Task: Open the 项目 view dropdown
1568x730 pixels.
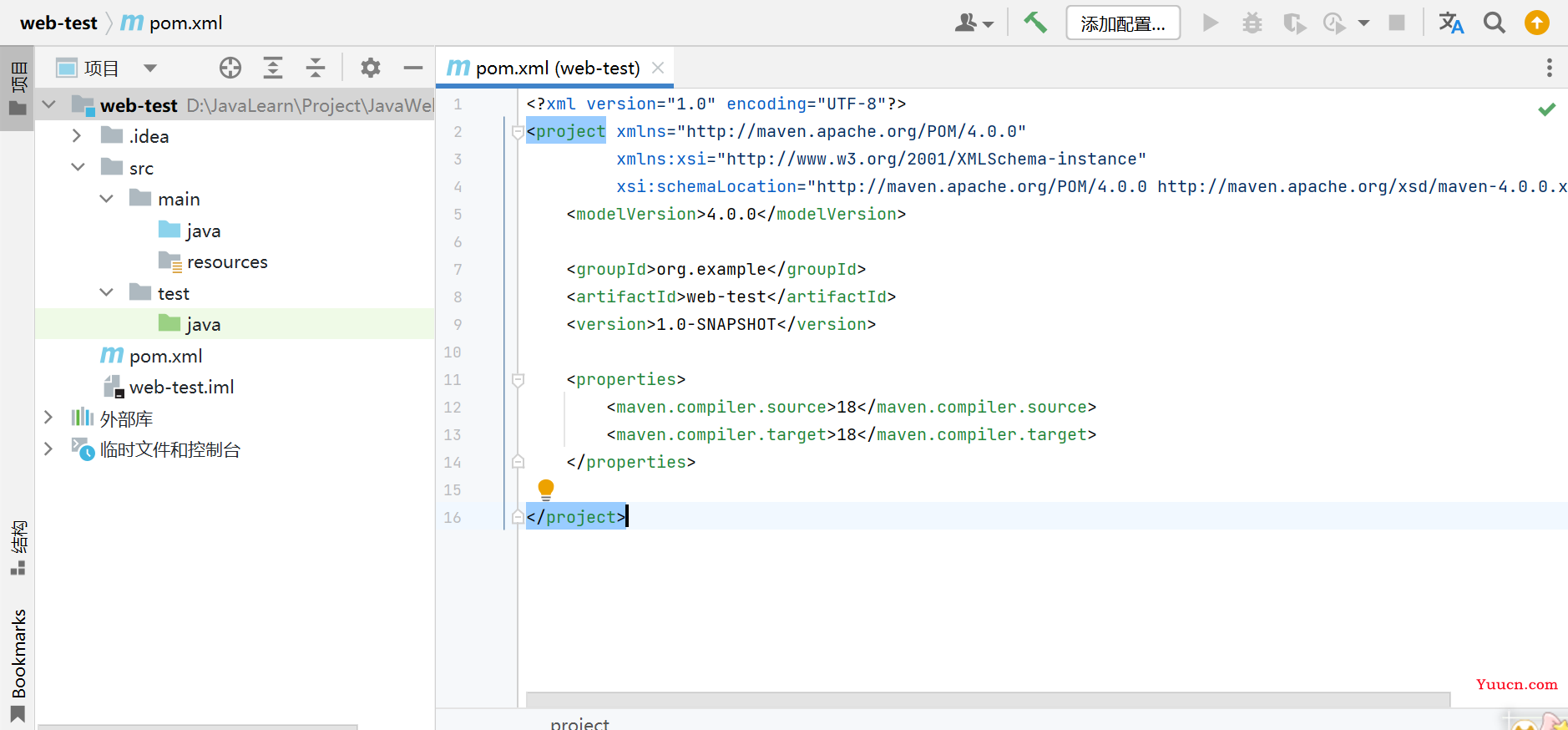Action: (x=150, y=68)
